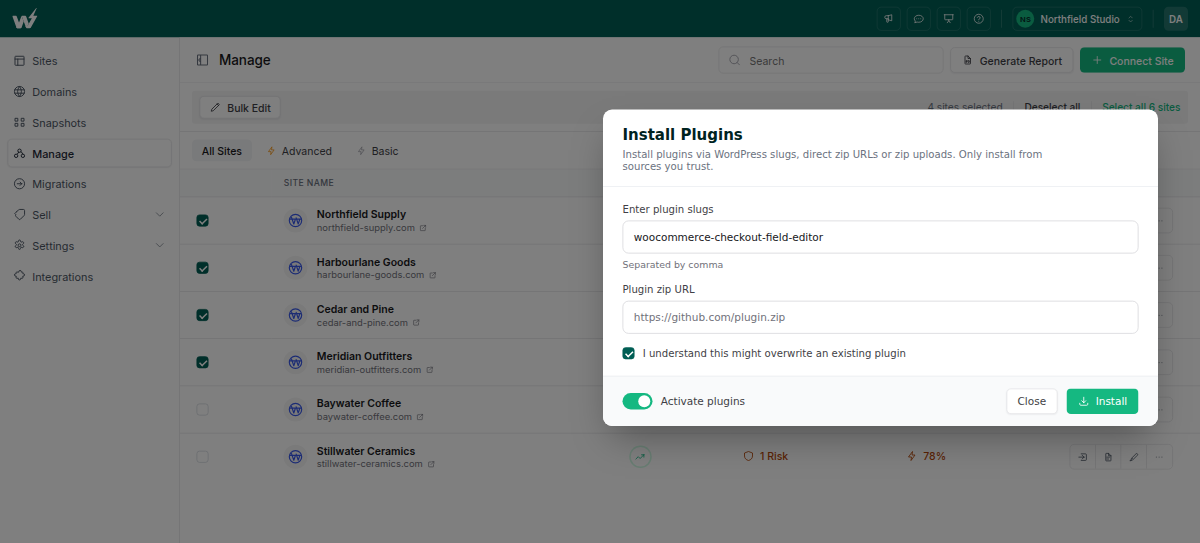
Task: Switch off the Activate plugins toggle
Action: coord(637,401)
